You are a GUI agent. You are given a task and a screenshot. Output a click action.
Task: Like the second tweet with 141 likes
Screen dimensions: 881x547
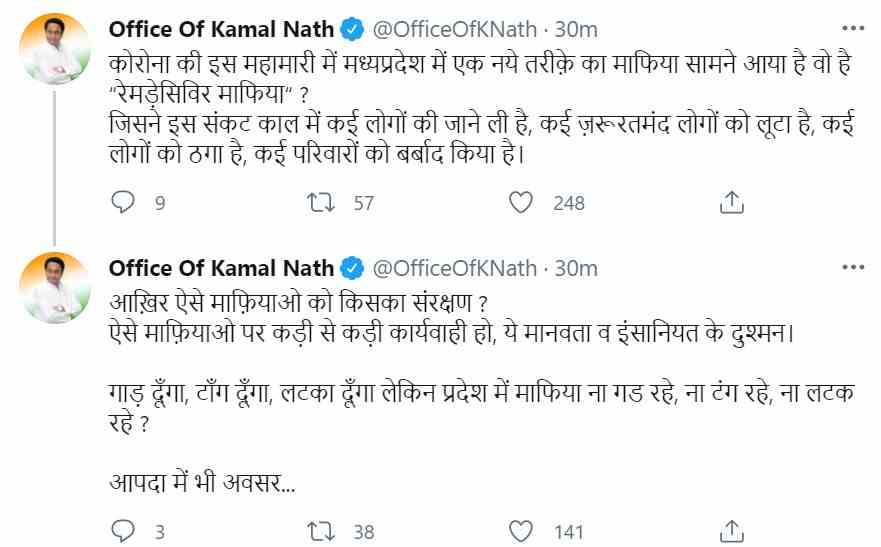[x=521, y=529]
